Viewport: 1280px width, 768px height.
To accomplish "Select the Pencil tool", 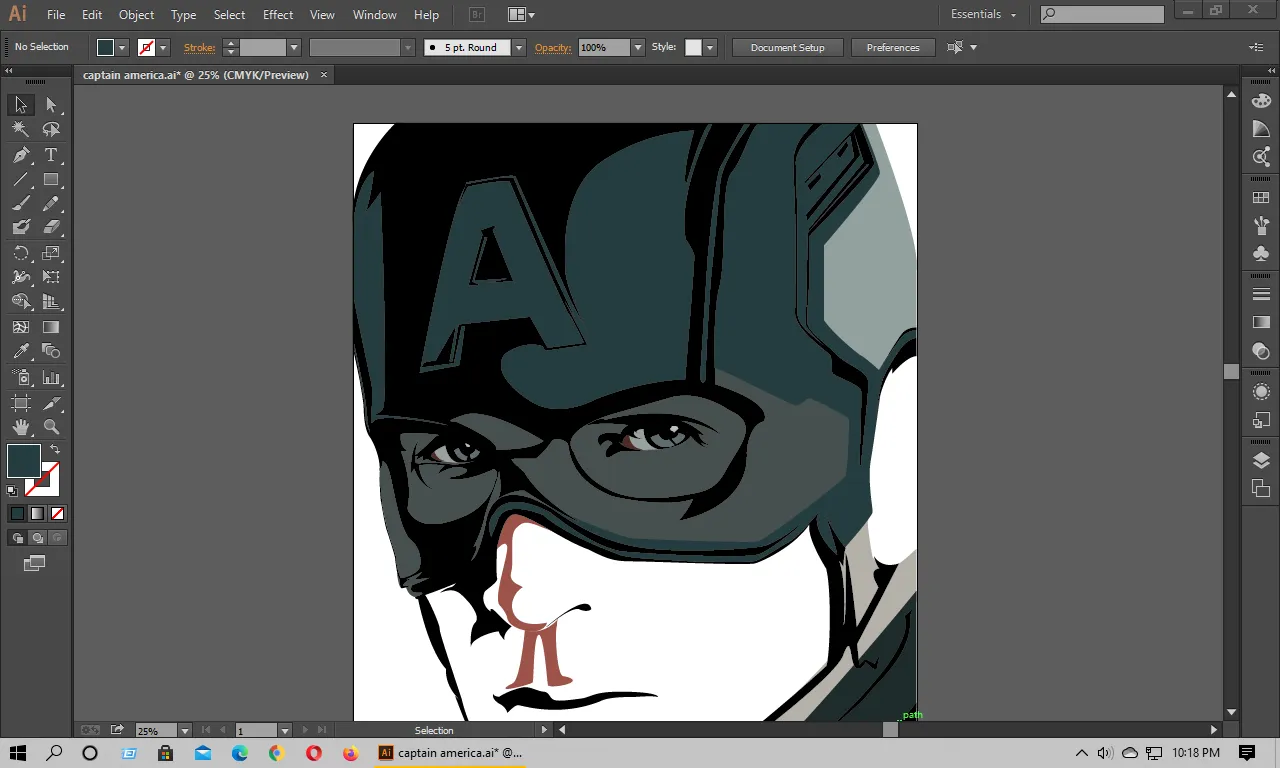I will pos(51,204).
